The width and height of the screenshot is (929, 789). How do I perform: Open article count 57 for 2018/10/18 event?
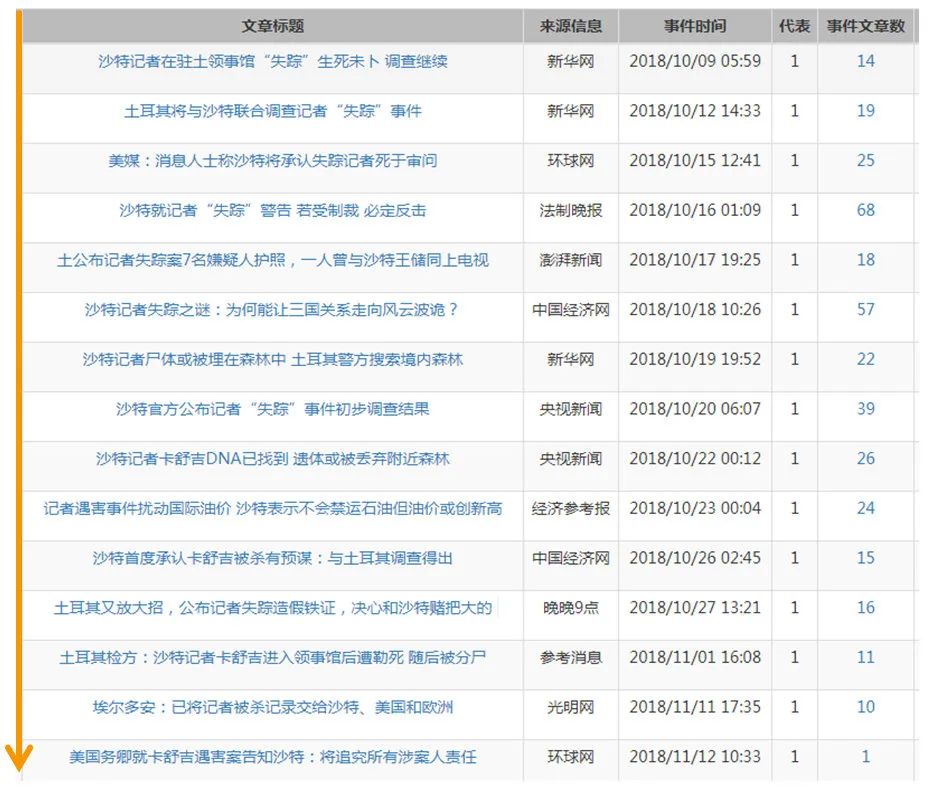[866, 310]
